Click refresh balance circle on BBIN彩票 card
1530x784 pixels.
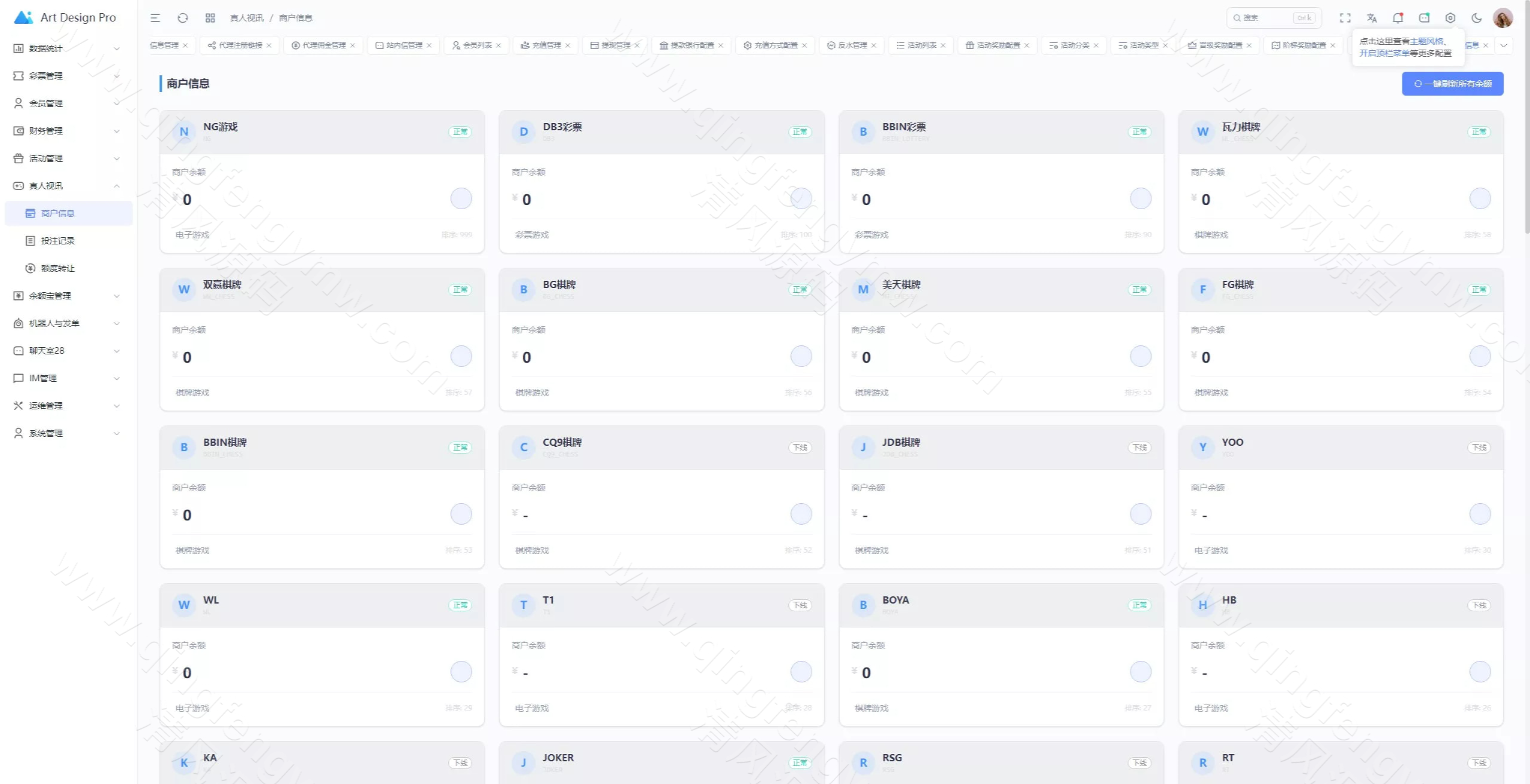1140,198
